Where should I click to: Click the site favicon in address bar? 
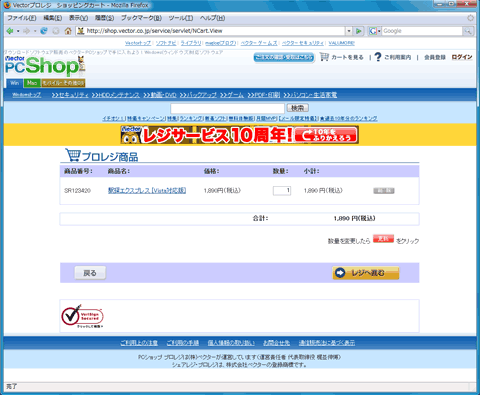click(80, 31)
